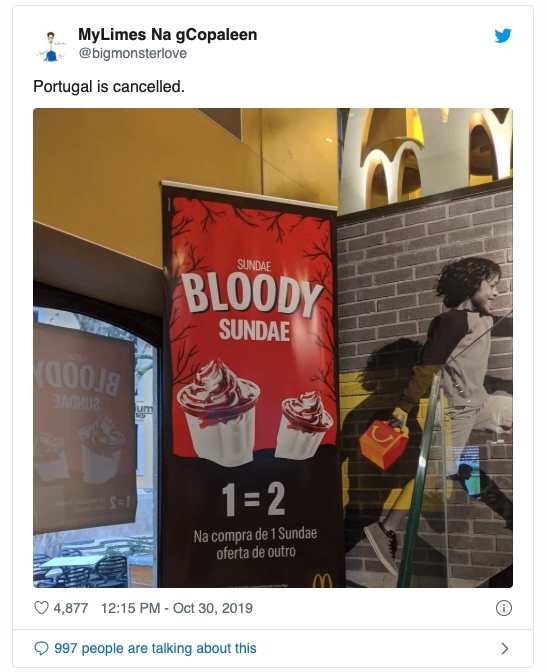Open MyLimes Na gCopaleen display name

[168, 35]
